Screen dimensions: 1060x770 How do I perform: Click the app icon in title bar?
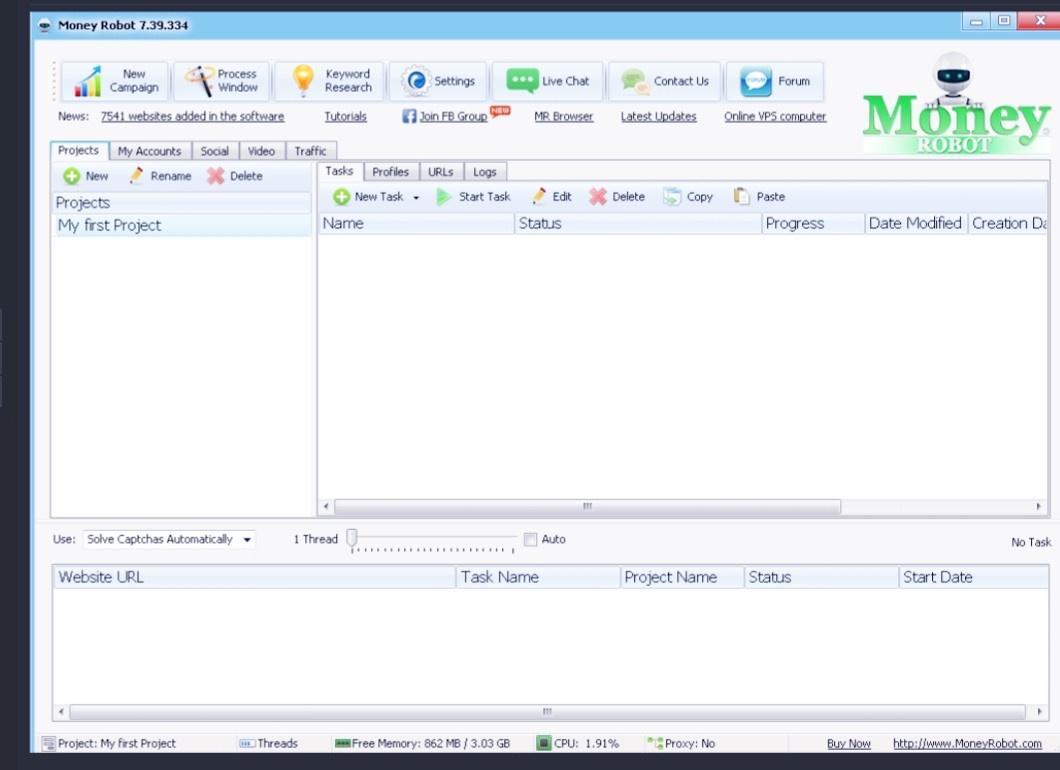click(x=45, y=26)
